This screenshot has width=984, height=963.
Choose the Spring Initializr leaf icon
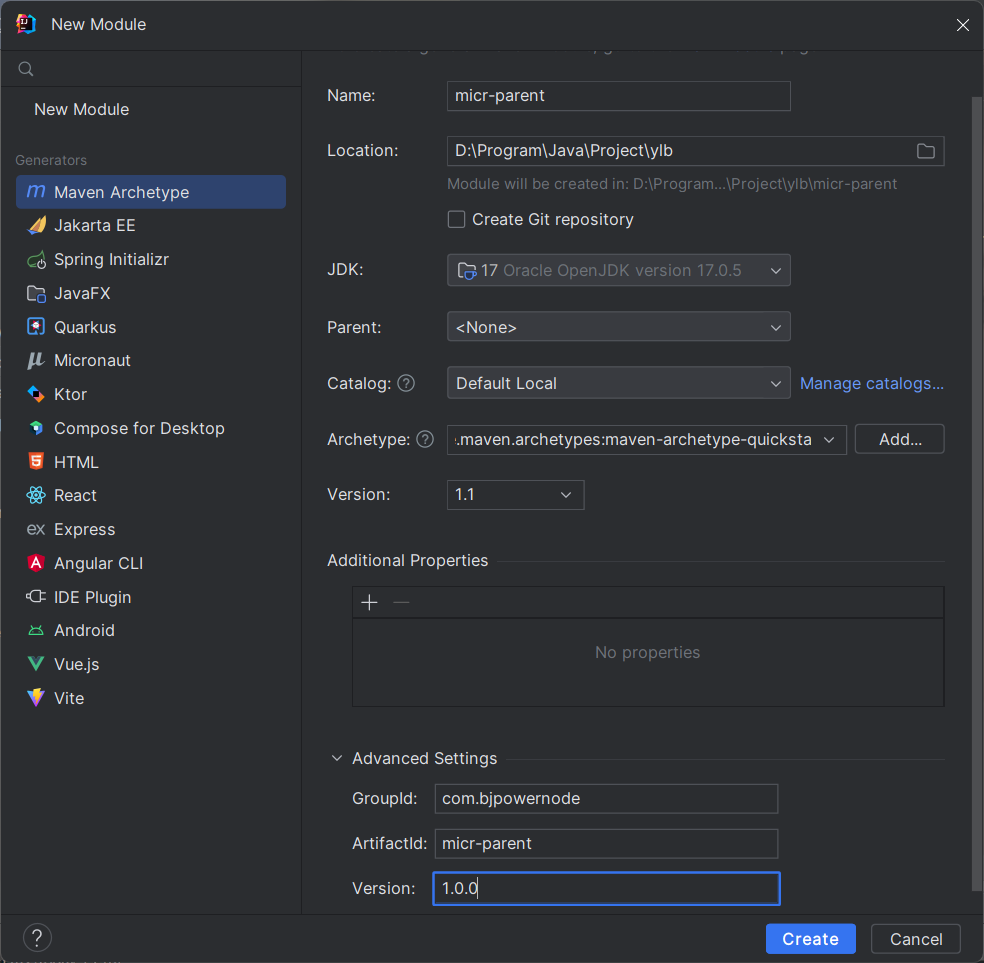click(36, 260)
